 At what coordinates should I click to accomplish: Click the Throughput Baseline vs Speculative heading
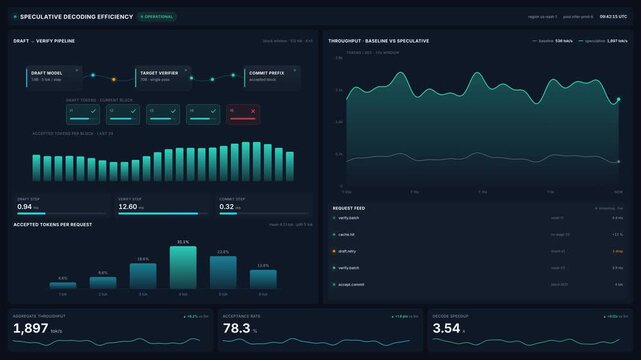pos(379,41)
